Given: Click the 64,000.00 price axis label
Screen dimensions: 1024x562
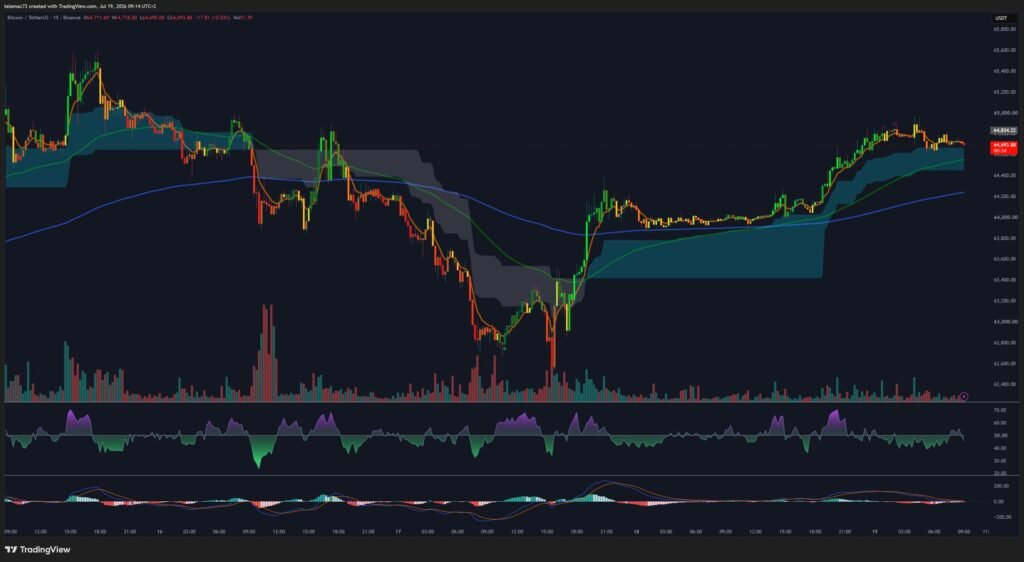Looking at the screenshot, I should coord(1004,217).
